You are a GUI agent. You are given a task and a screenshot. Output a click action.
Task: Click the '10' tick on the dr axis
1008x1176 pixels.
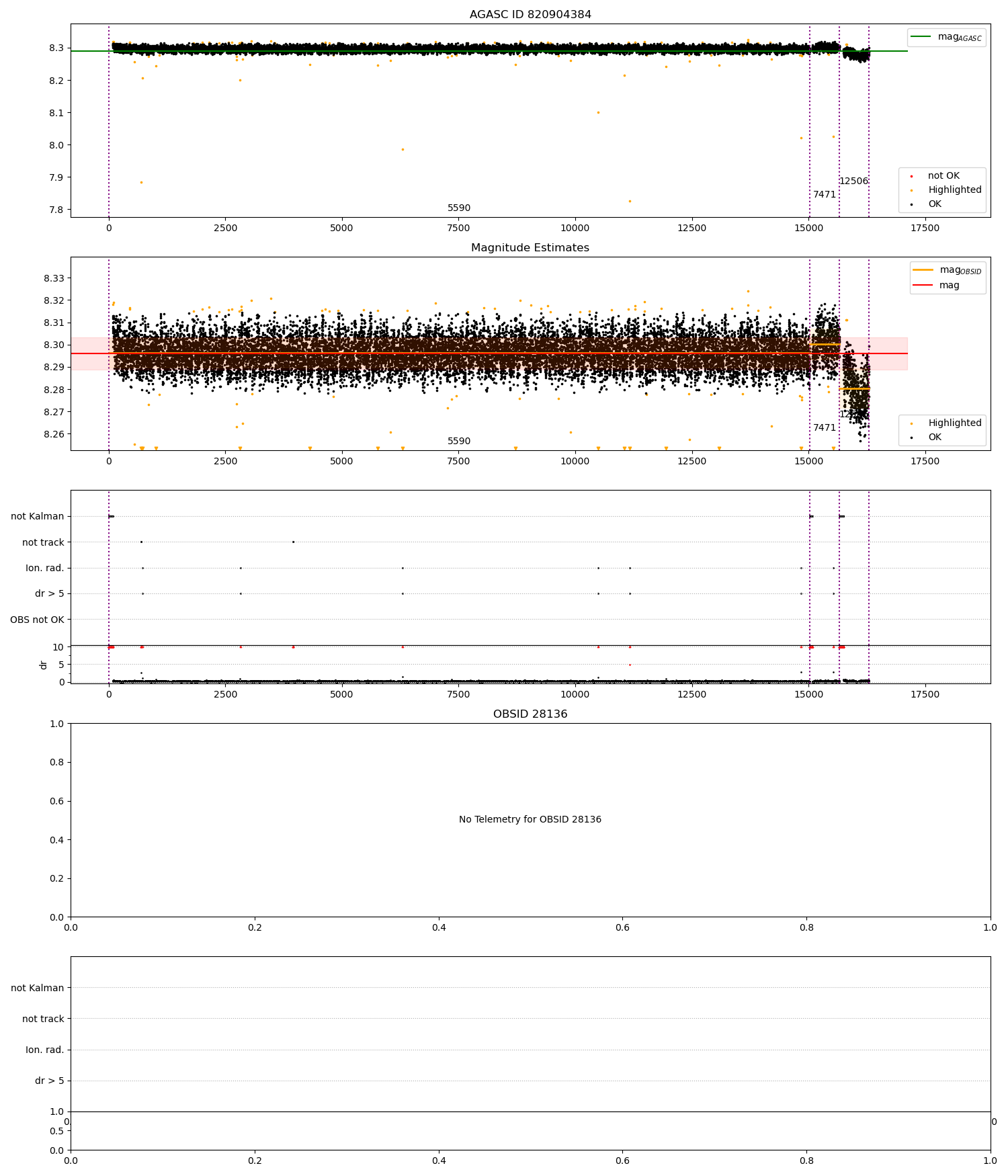coord(58,648)
